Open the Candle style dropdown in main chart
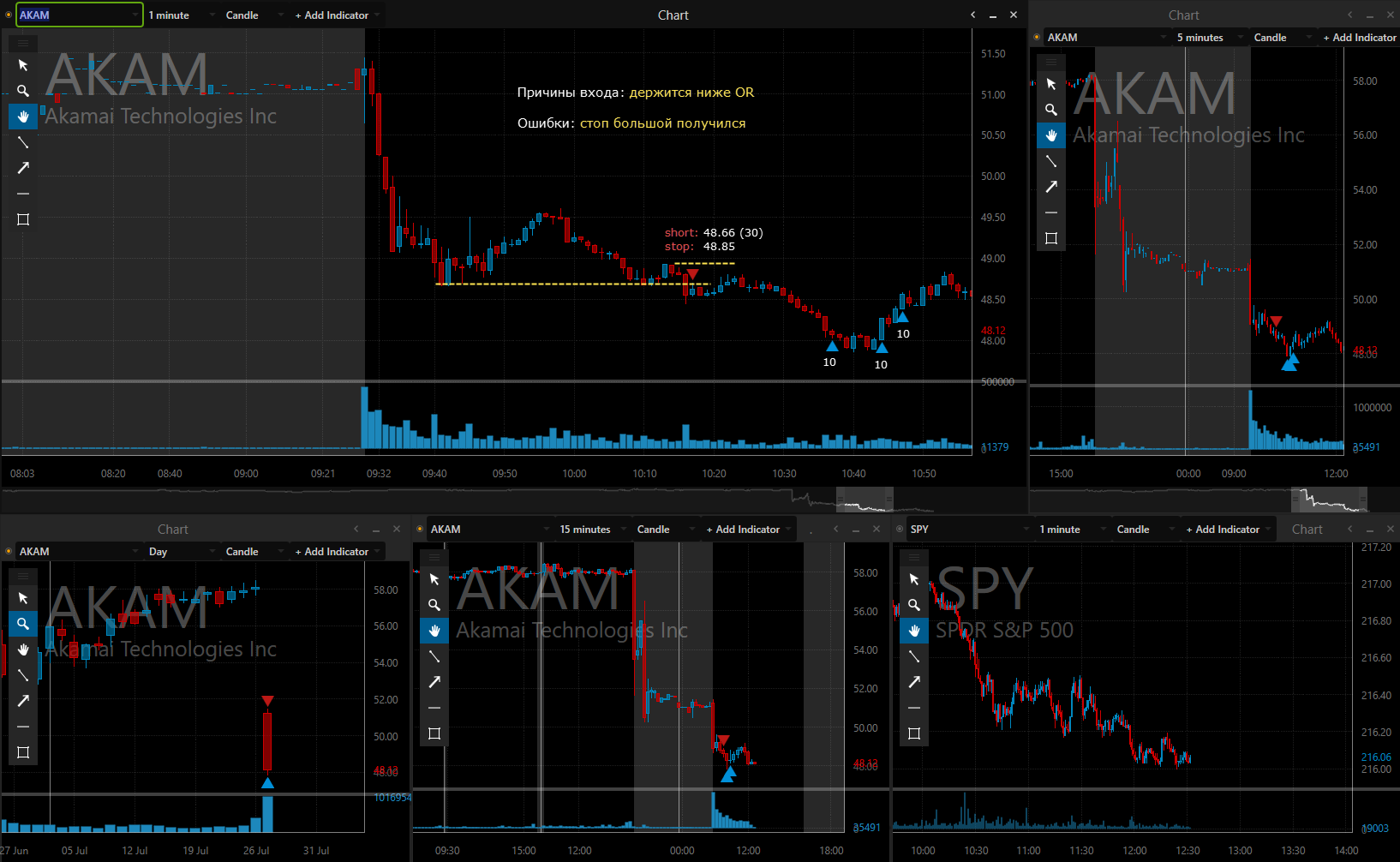Viewport: 1400px width, 862px height. point(254,15)
